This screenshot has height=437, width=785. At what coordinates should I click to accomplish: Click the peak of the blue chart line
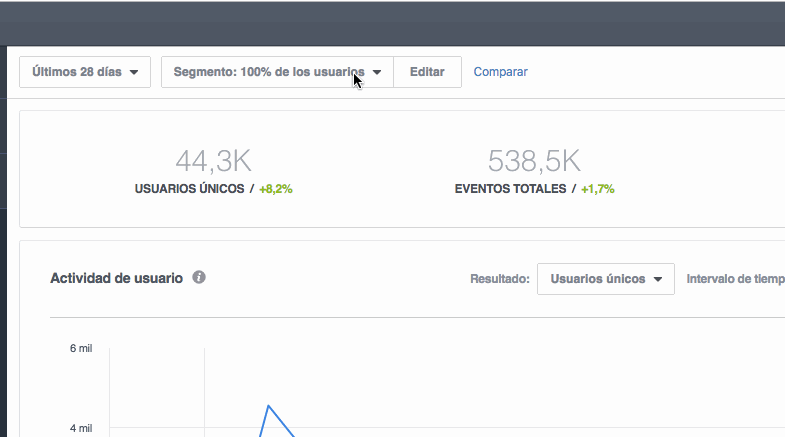268,406
